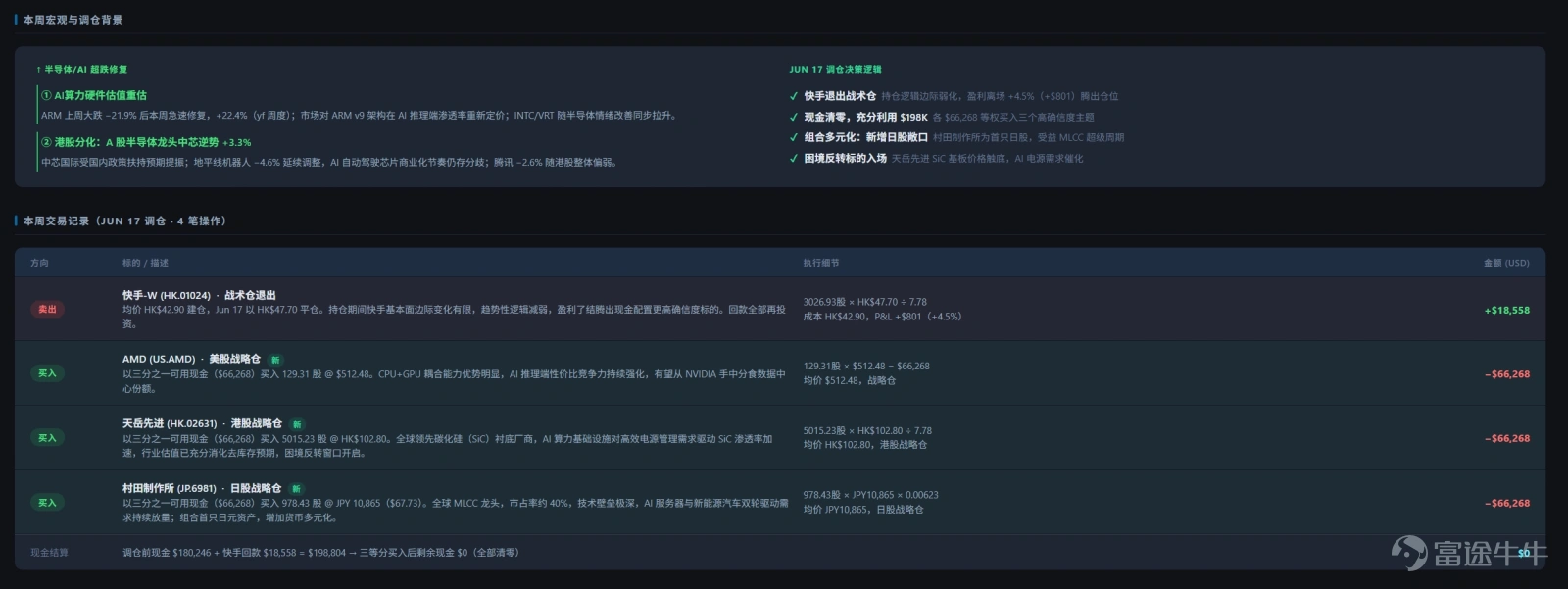The width and height of the screenshot is (1568, 589).
Task: Click the 持仓逻辑边际弱化 explanation text
Action: pos(1000,97)
